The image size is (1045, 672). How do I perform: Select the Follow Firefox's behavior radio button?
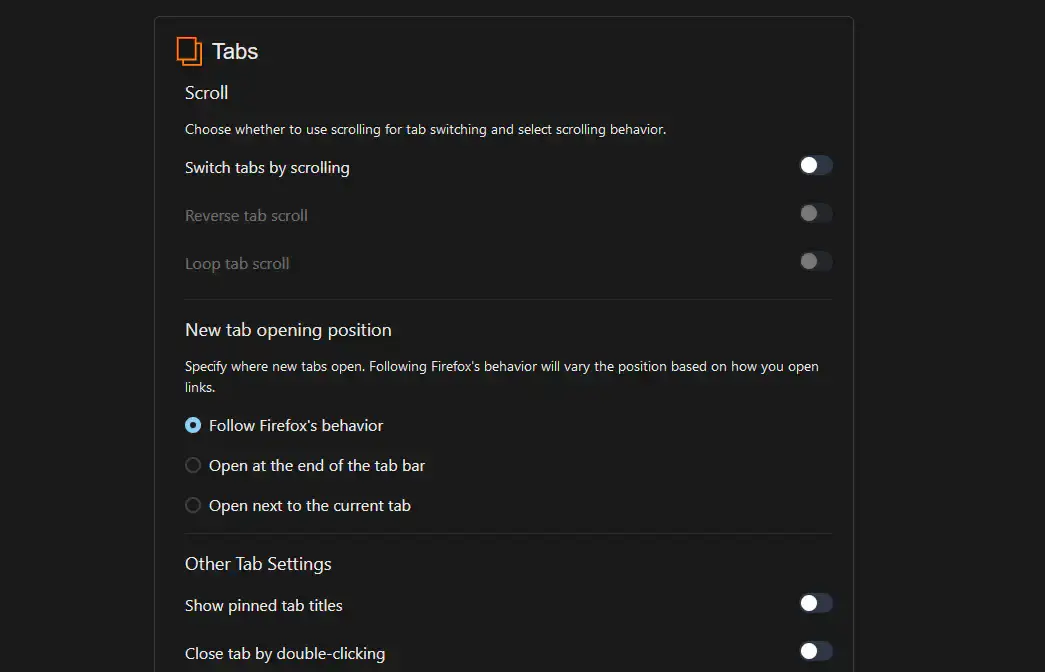pos(192,425)
